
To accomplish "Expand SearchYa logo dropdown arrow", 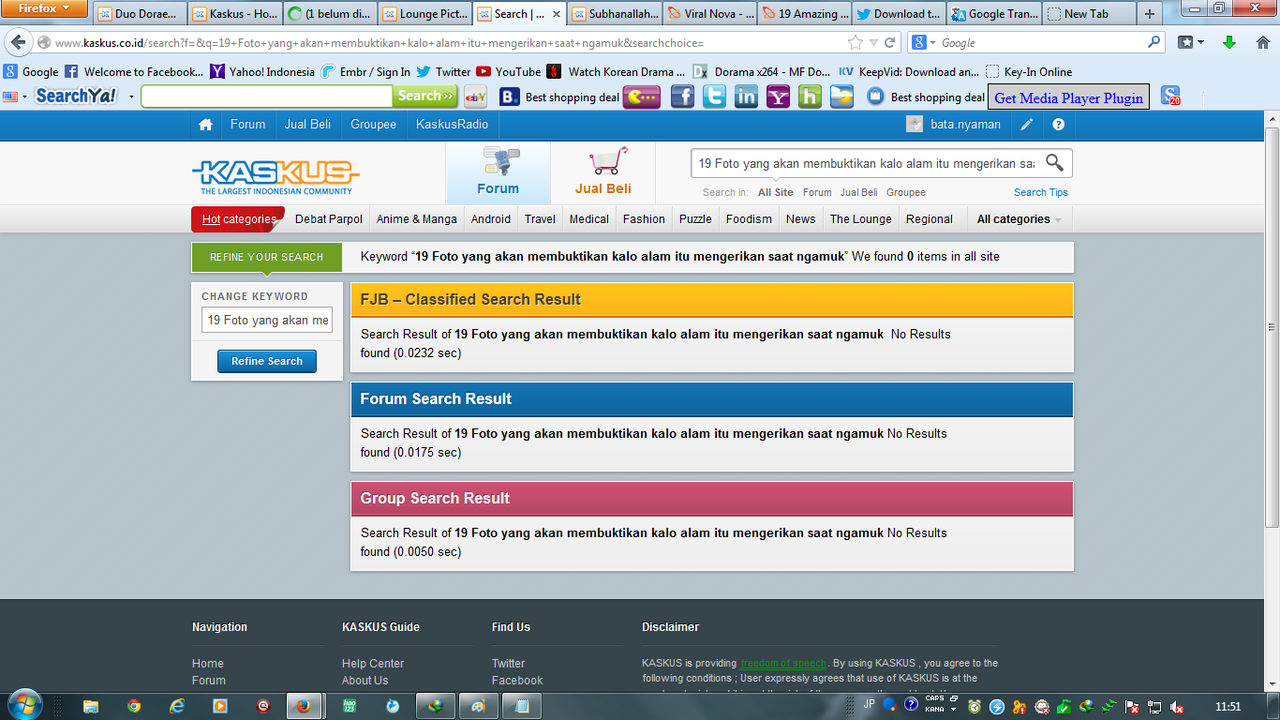I will pyautogui.click(x=131, y=97).
